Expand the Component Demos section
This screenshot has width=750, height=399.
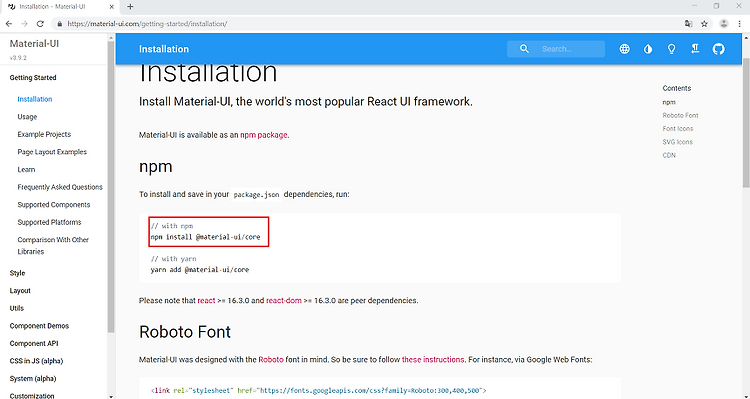(39, 326)
